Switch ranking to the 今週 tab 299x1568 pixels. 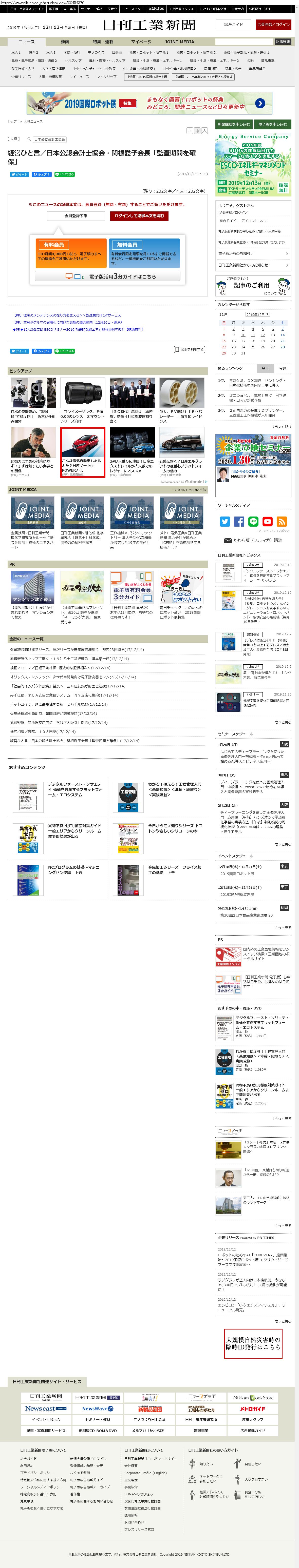[282, 368]
